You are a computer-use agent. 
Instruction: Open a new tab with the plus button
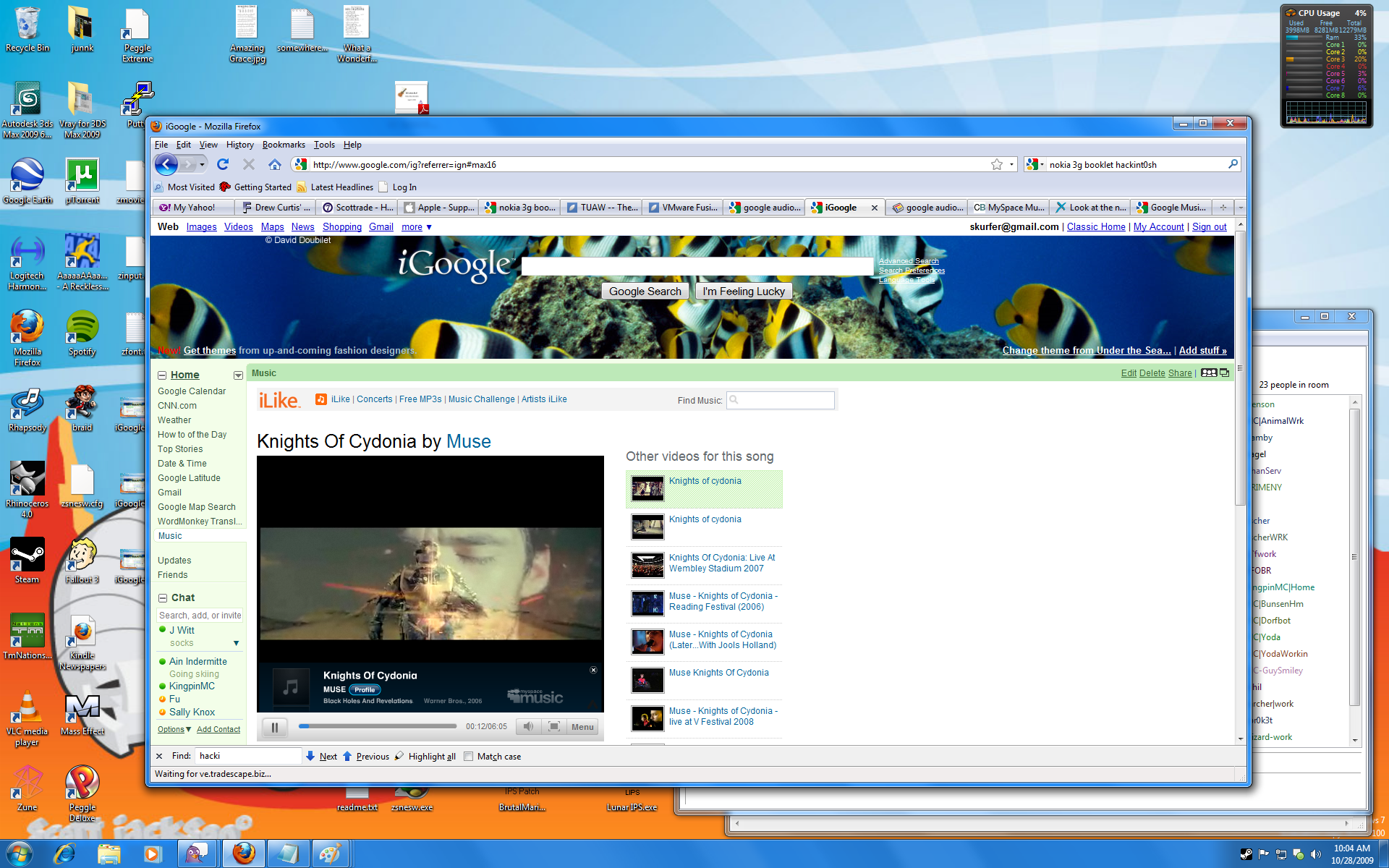1223,208
